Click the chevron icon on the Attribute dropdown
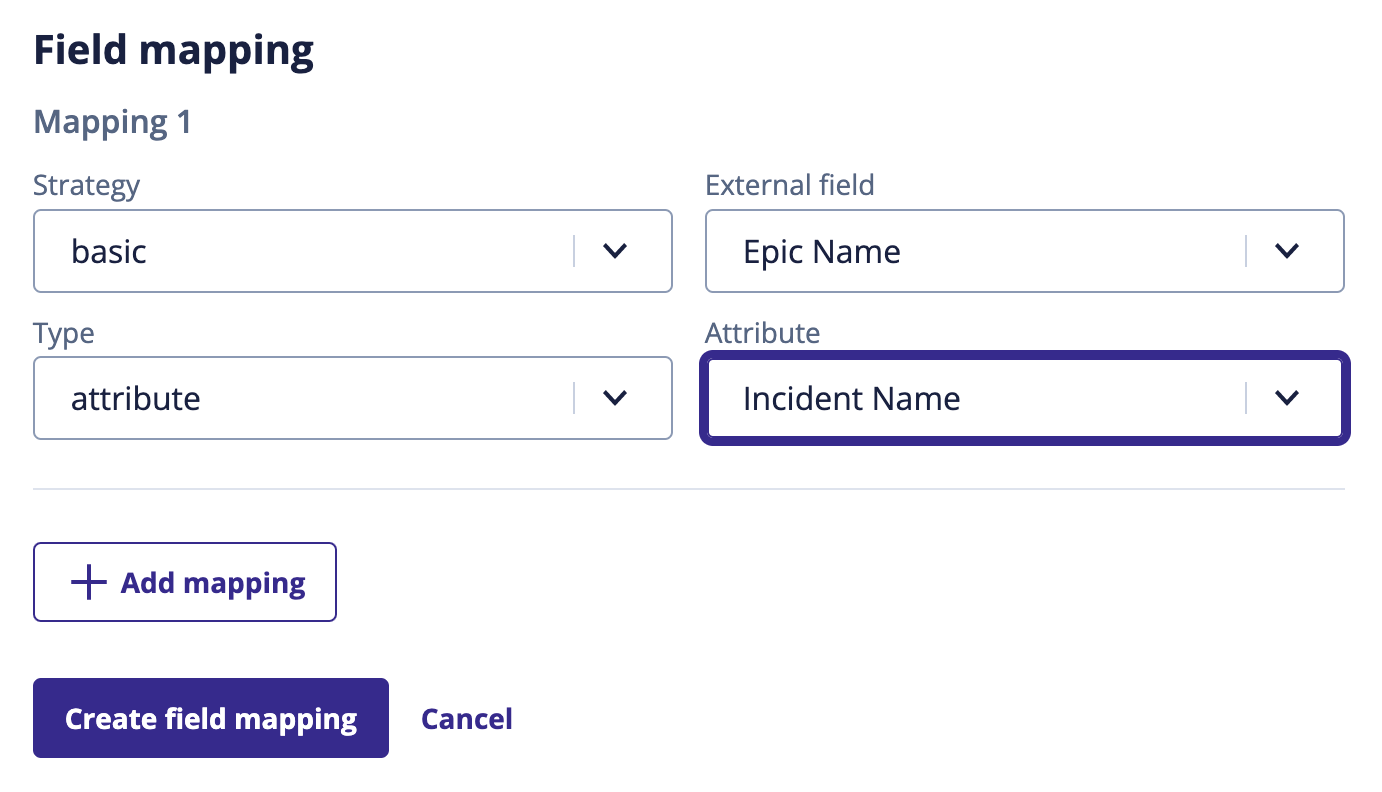The image size is (1382, 792). point(1288,398)
